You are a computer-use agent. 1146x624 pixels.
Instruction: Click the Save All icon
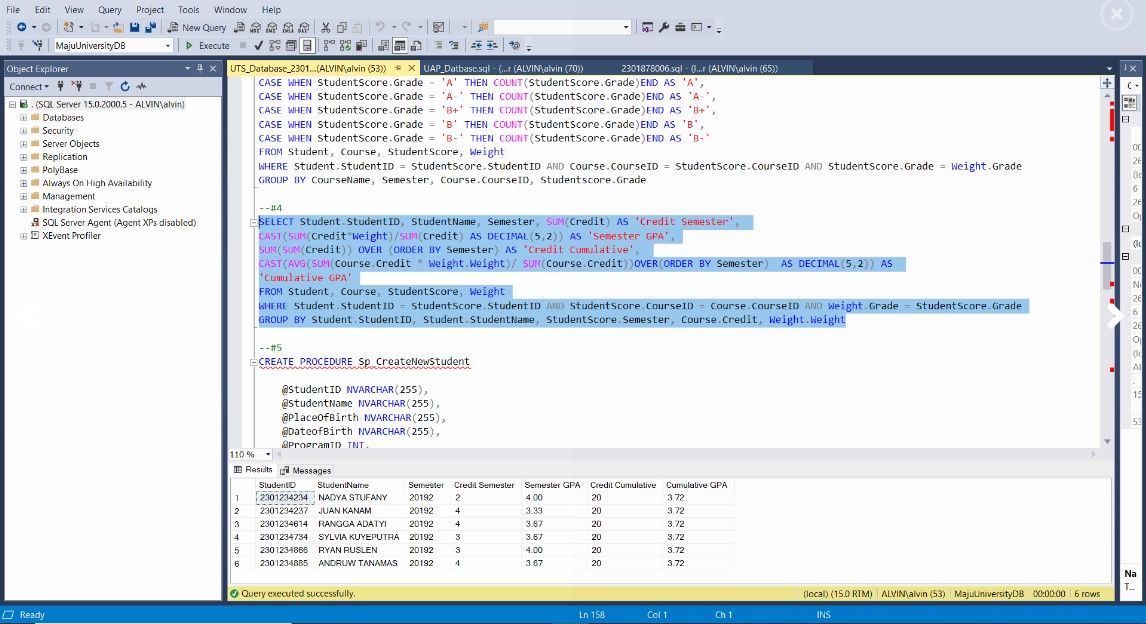151,28
